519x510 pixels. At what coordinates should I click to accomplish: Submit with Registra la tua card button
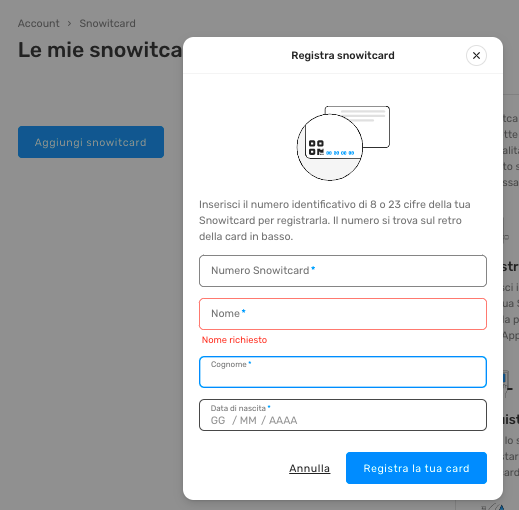[x=416, y=468]
